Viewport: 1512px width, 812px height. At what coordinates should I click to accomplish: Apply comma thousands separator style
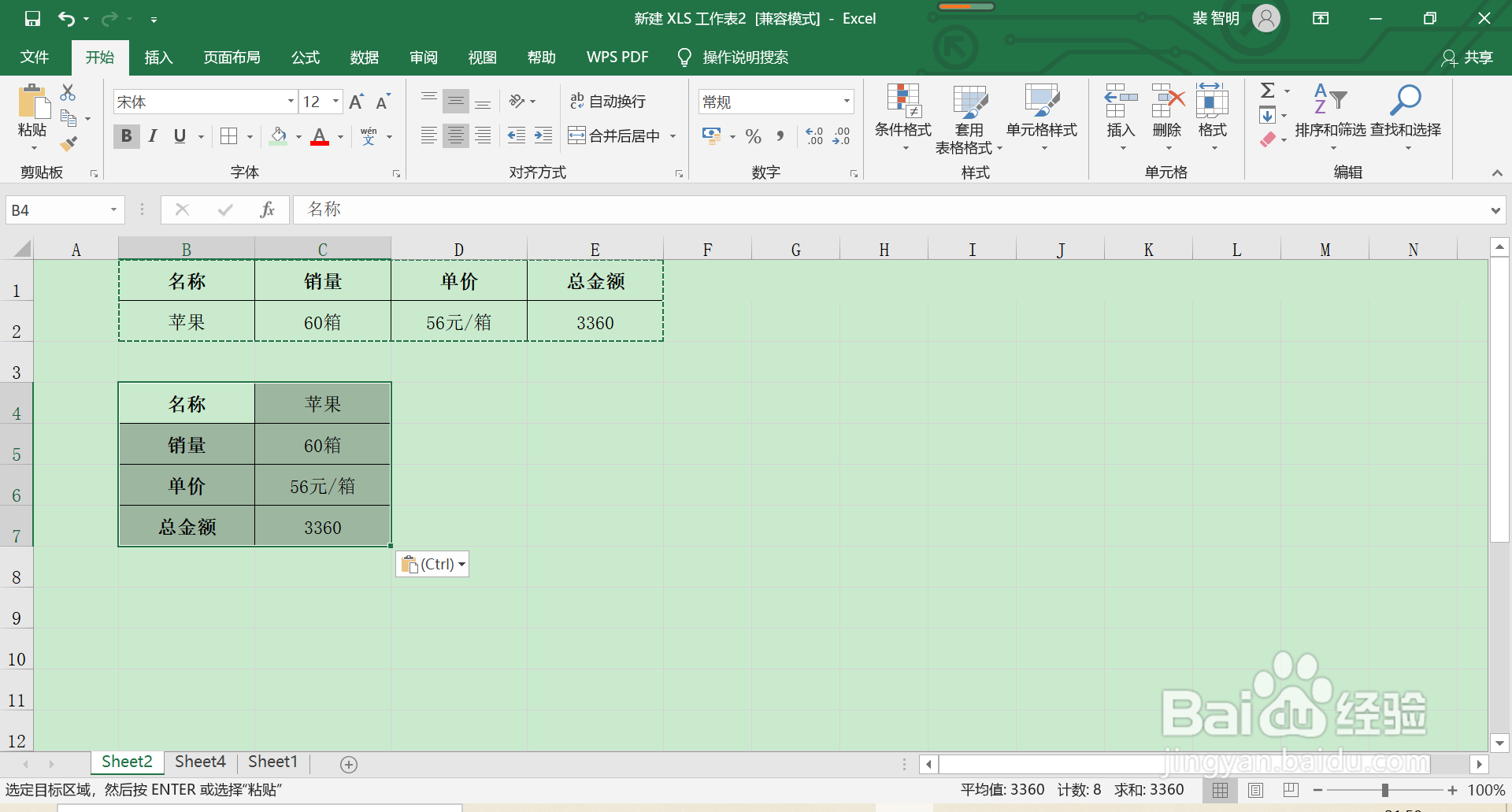tap(780, 136)
